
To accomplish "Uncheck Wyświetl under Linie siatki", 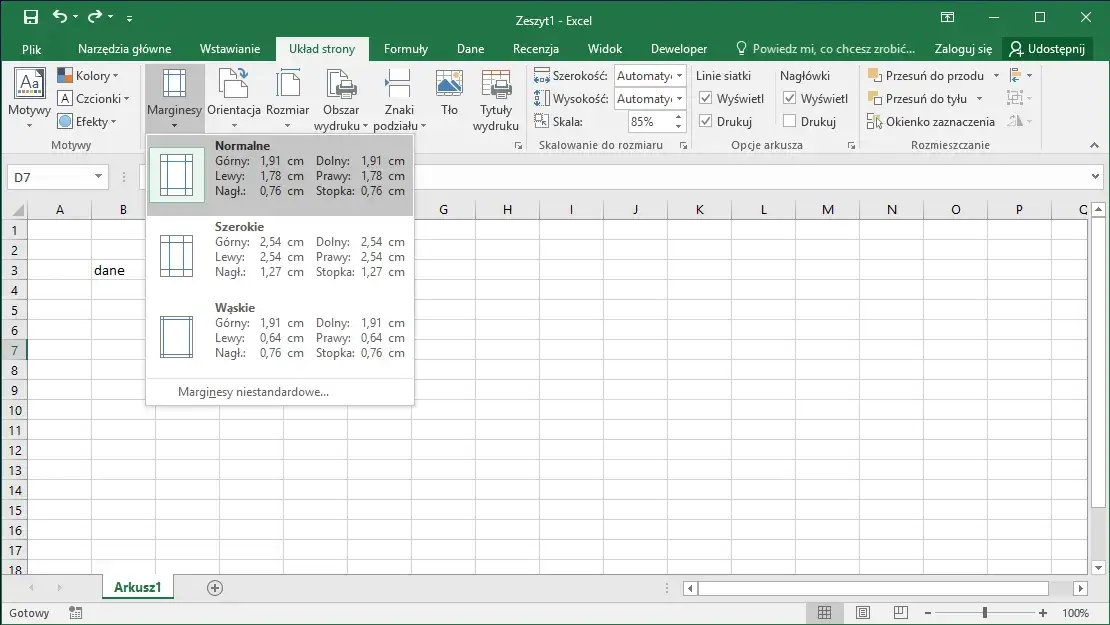I will tap(706, 99).
